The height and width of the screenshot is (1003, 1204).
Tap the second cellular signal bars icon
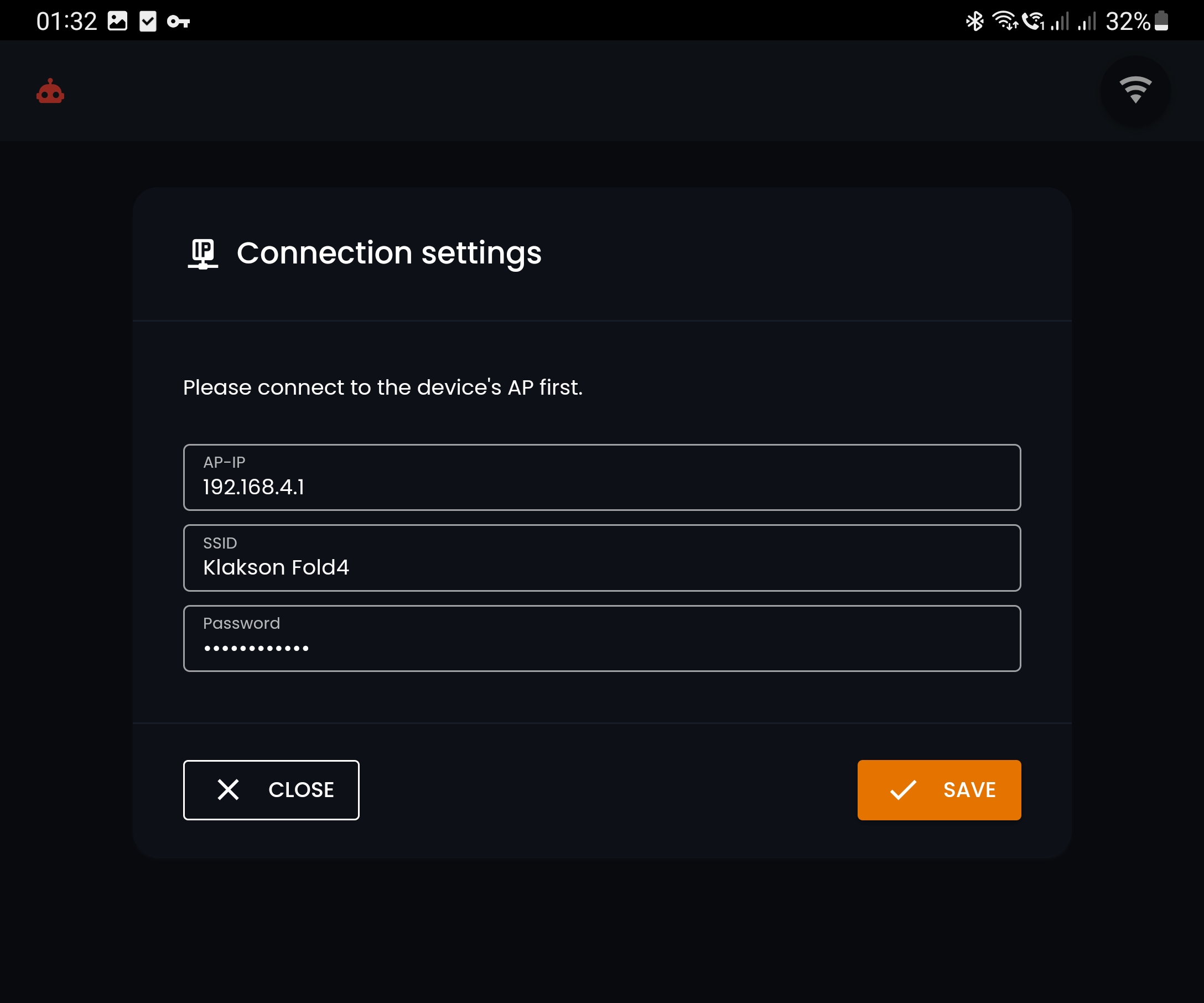tap(1087, 21)
